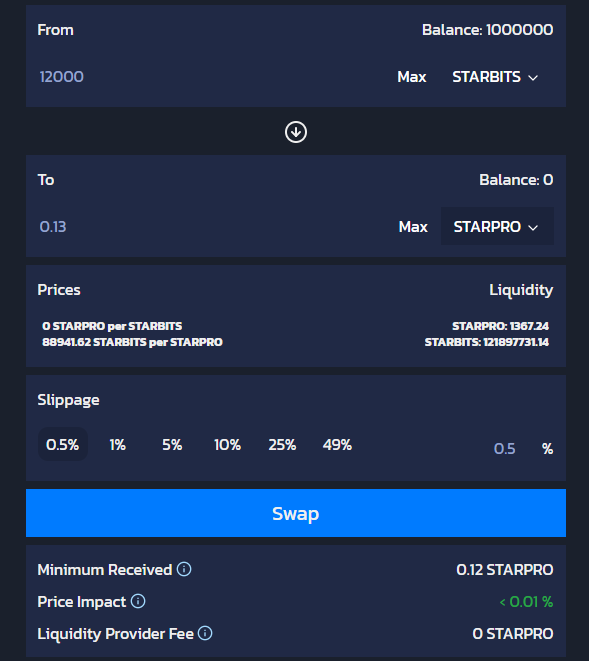The image size is (589, 661).
Task: Click the Balance: 1000000 label
Action: pos(487,30)
